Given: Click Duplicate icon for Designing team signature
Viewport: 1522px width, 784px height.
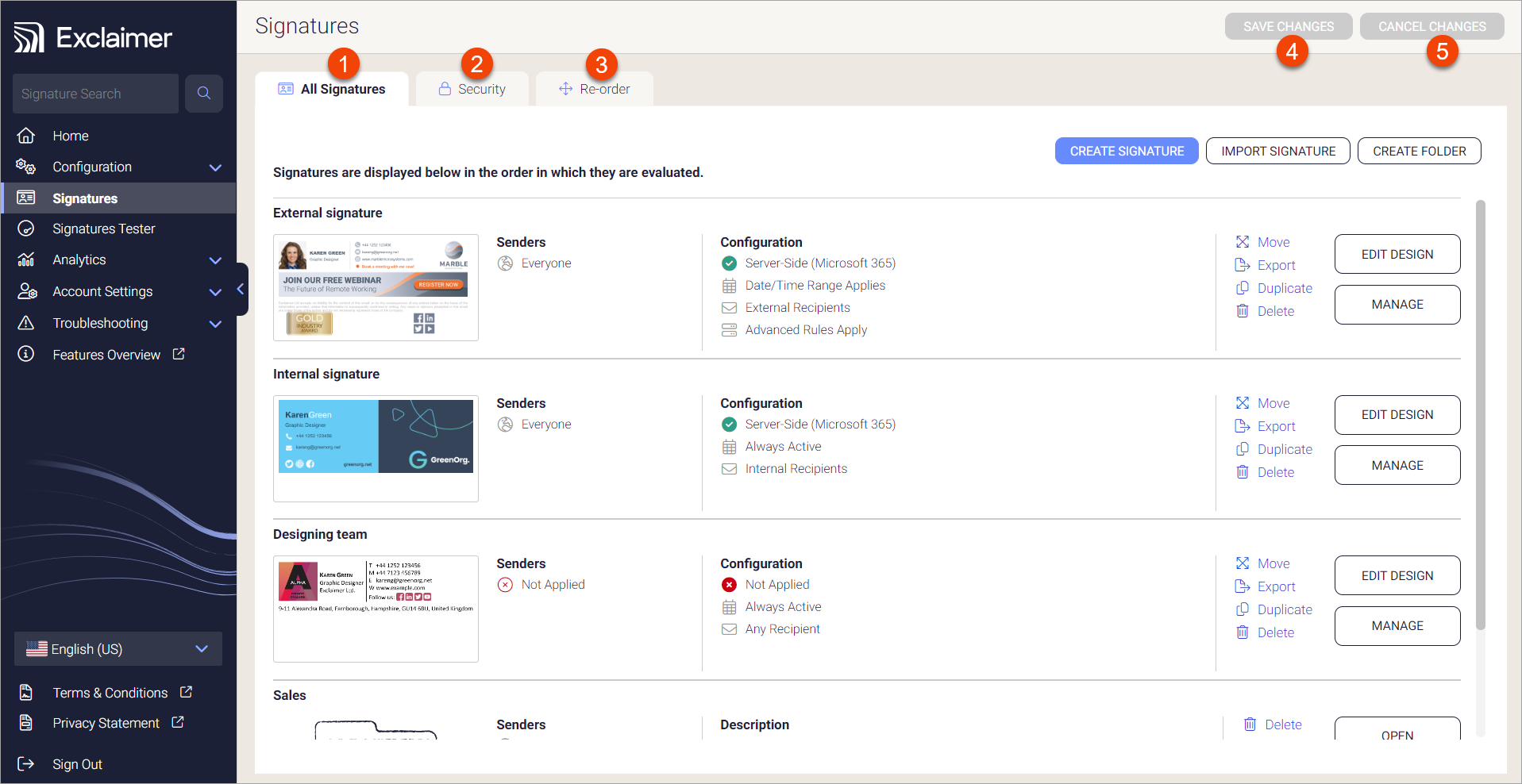Looking at the screenshot, I should [1243, 609].
